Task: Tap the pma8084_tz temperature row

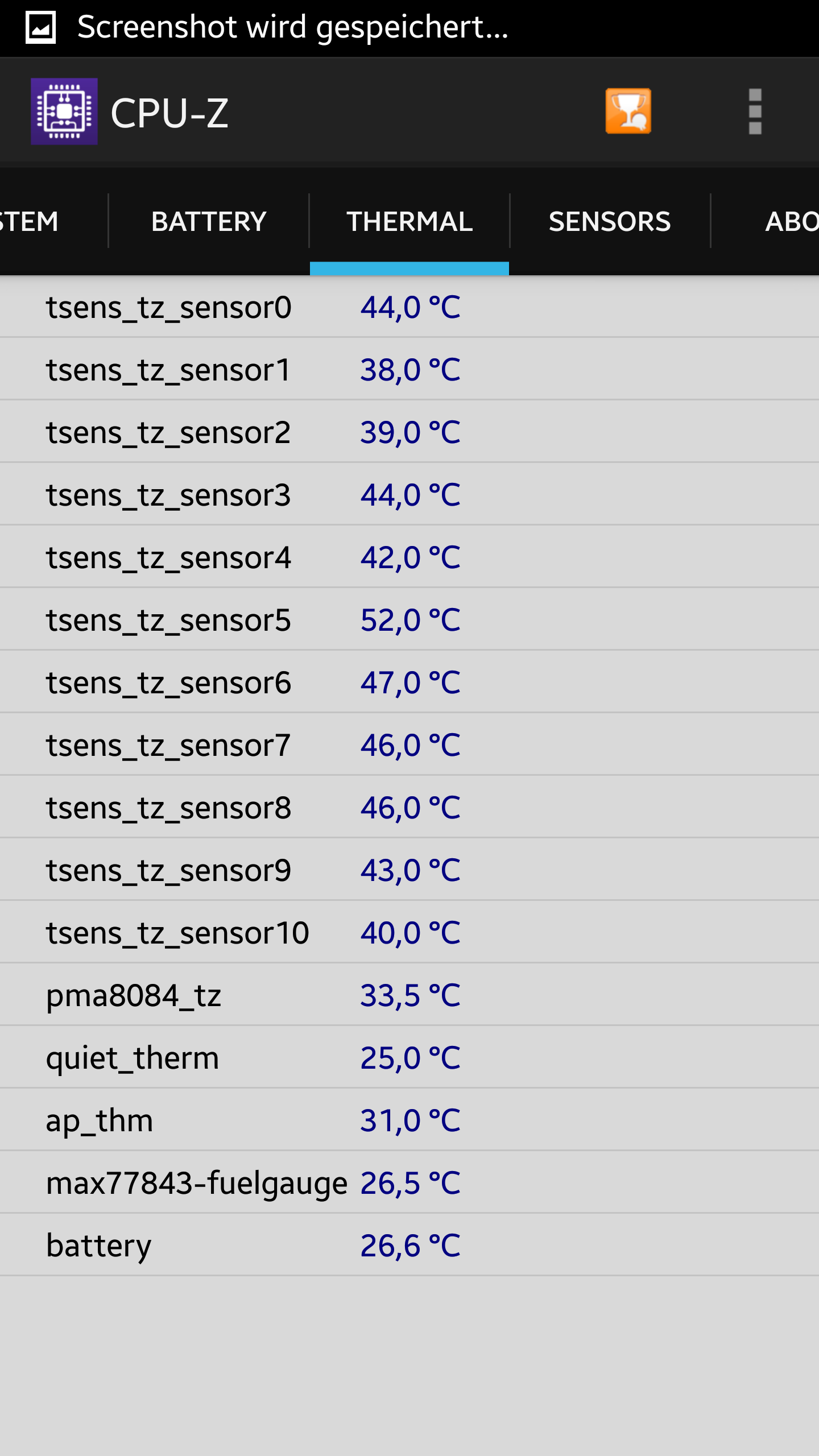Action: click(x=409, y=995)
